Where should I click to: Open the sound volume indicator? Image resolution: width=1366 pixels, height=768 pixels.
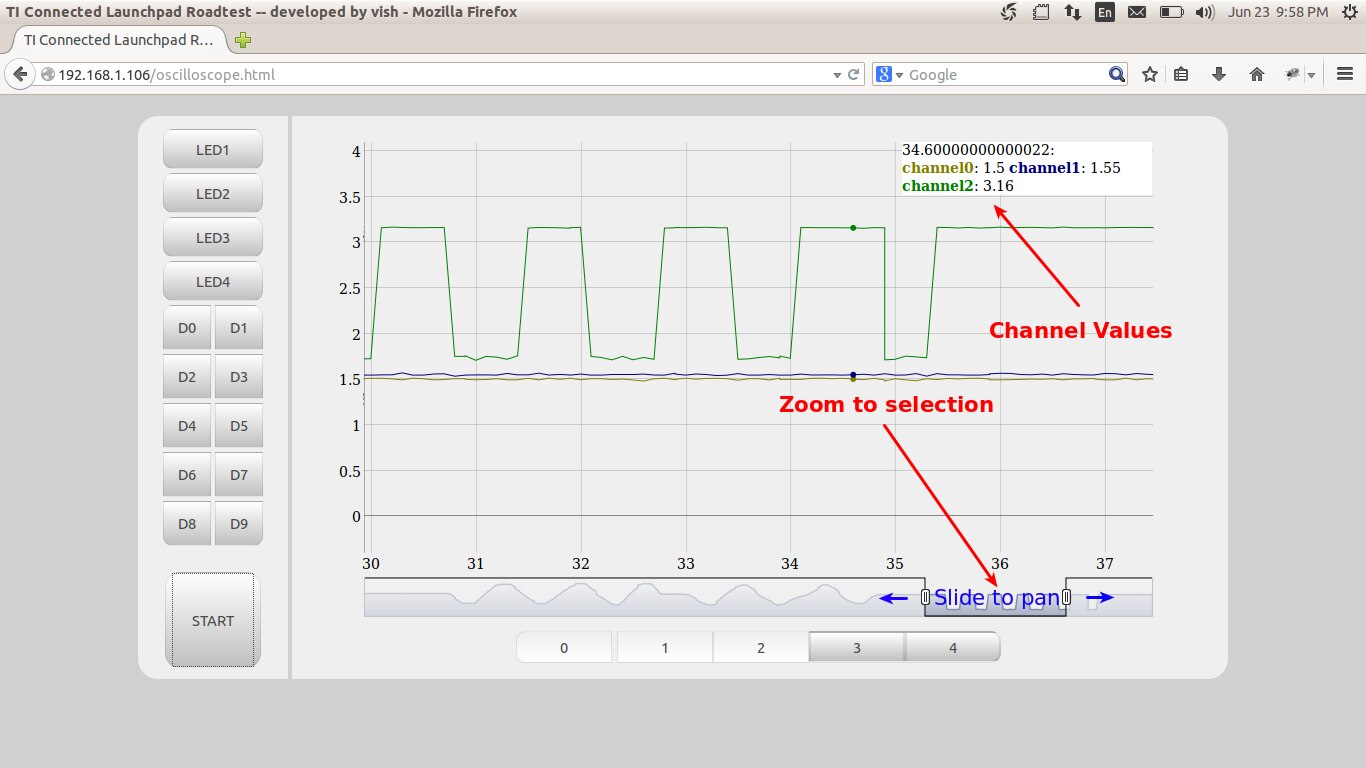[1204, 12]
